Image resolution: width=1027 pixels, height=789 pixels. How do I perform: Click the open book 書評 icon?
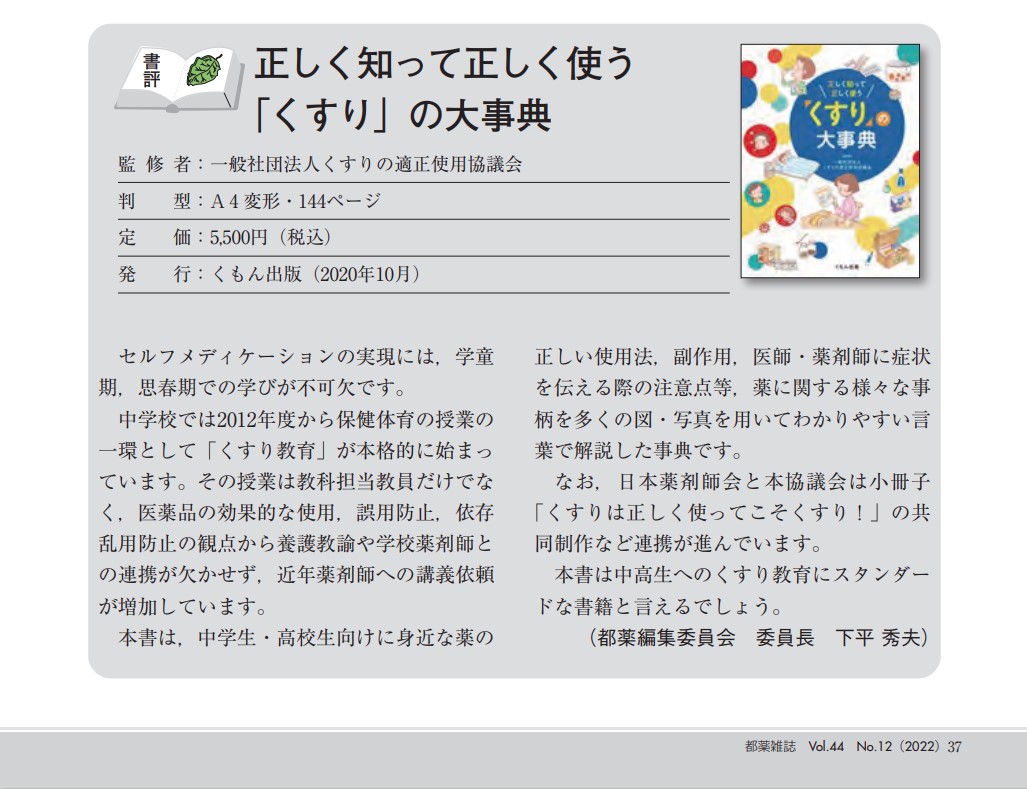coord(175,76)
